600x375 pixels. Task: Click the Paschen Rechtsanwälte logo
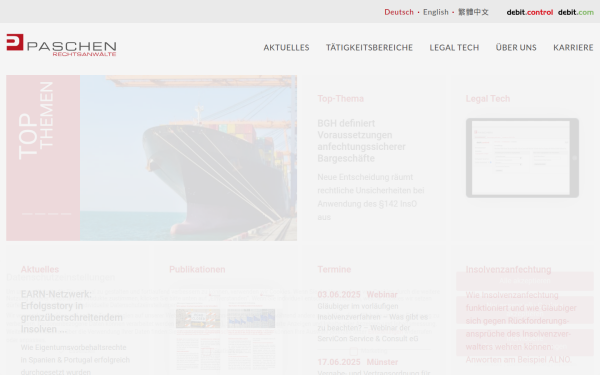[x=61, y=45]
